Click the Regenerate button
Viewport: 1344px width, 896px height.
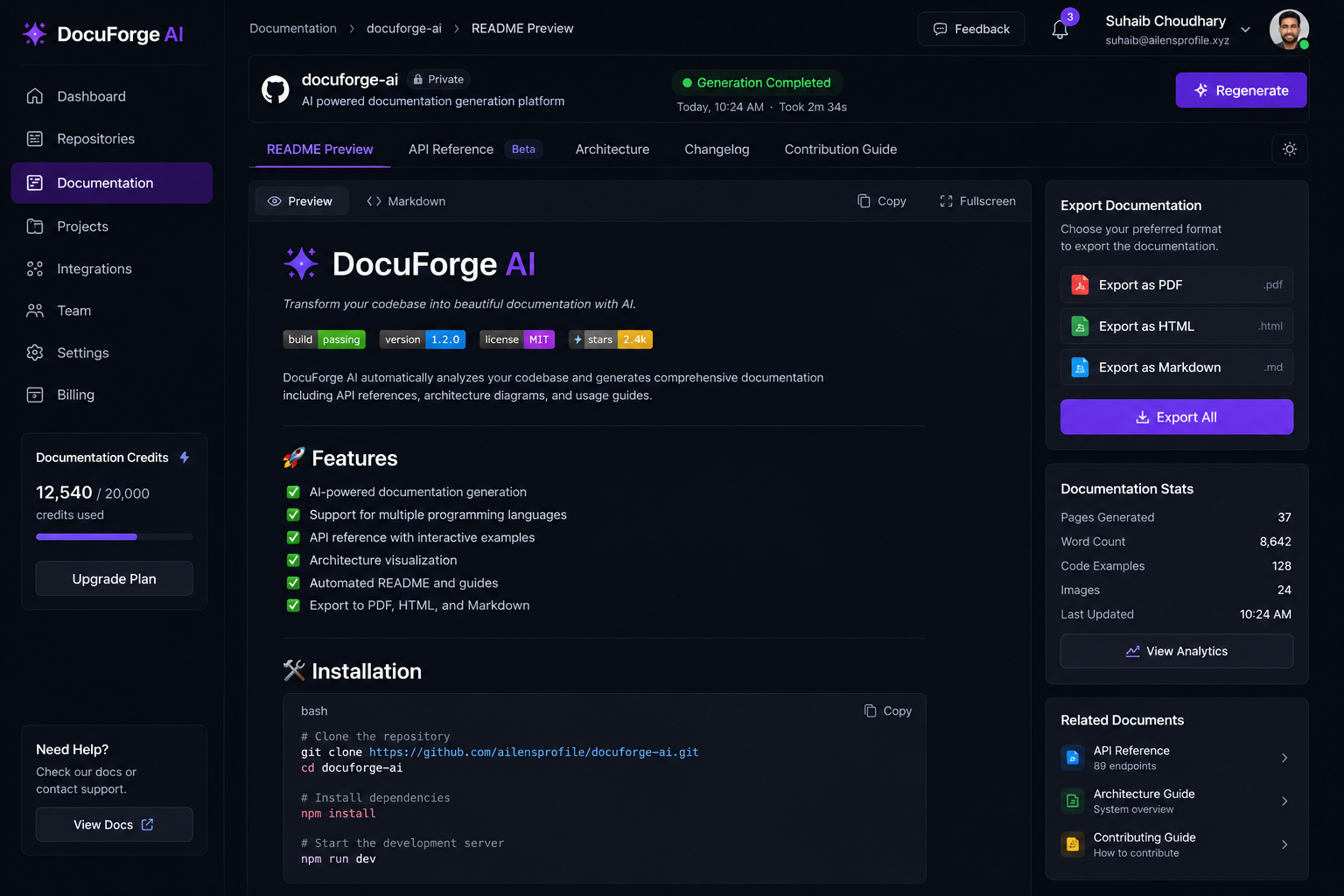[x=1241, y=90]
